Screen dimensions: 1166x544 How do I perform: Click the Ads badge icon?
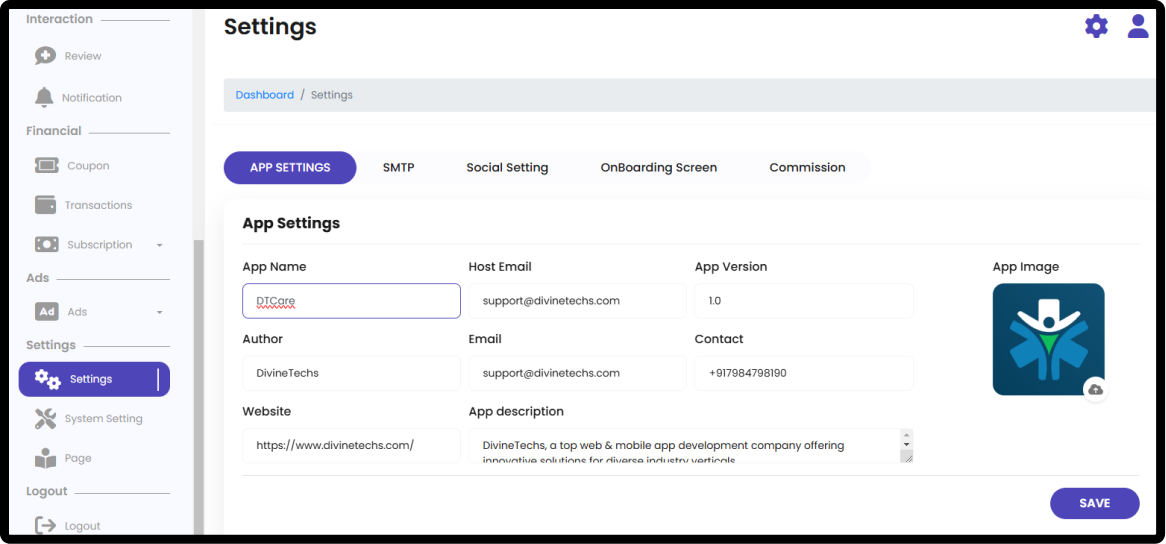click(47, 311)
